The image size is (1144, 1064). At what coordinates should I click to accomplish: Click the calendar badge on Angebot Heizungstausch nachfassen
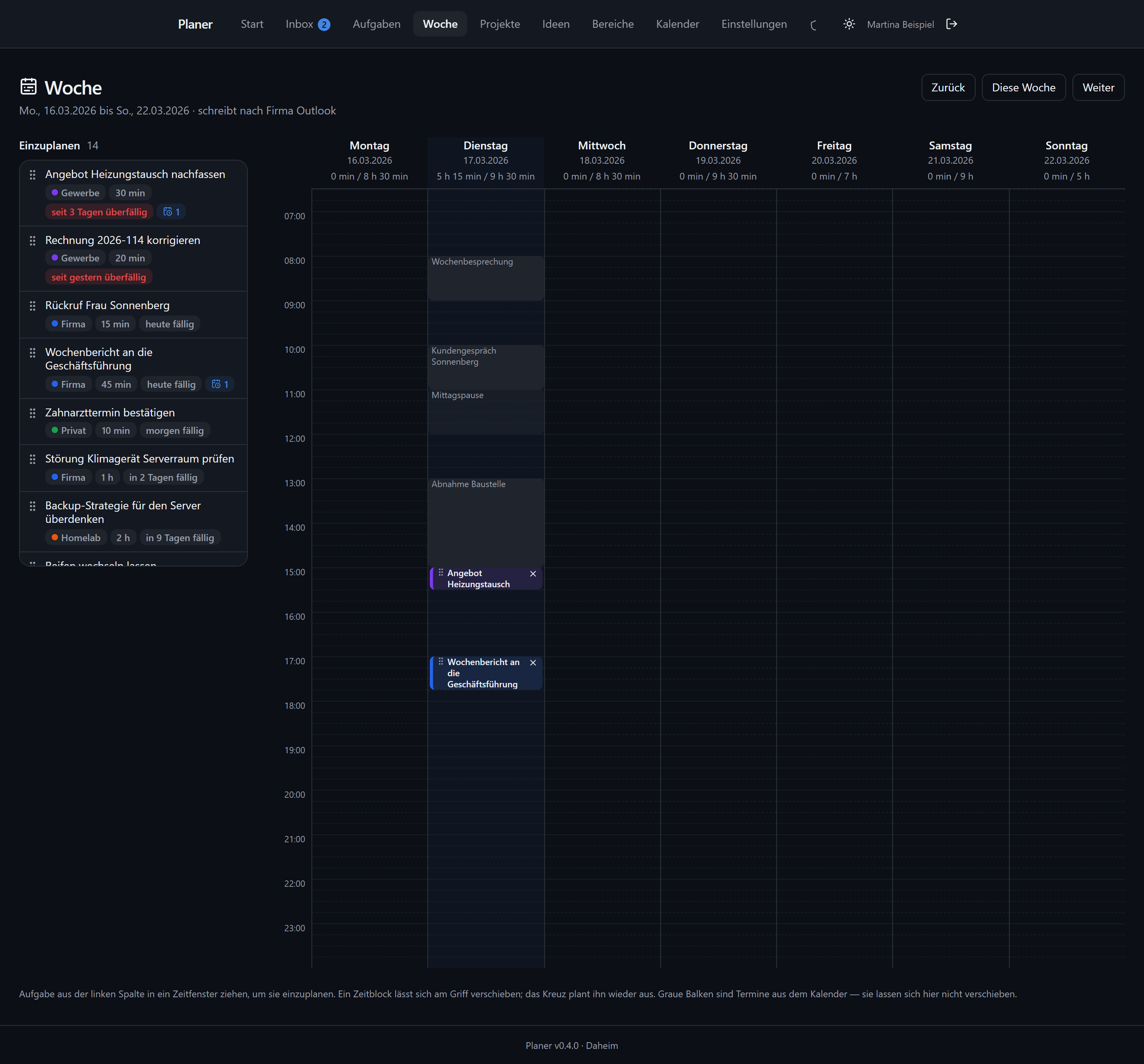[172, 212]
